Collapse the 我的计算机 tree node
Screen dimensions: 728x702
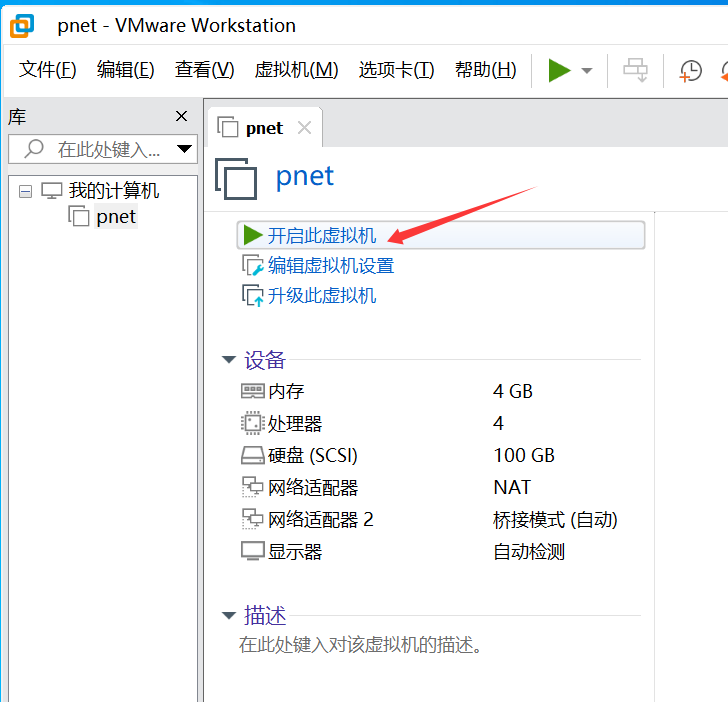point(26,191)
